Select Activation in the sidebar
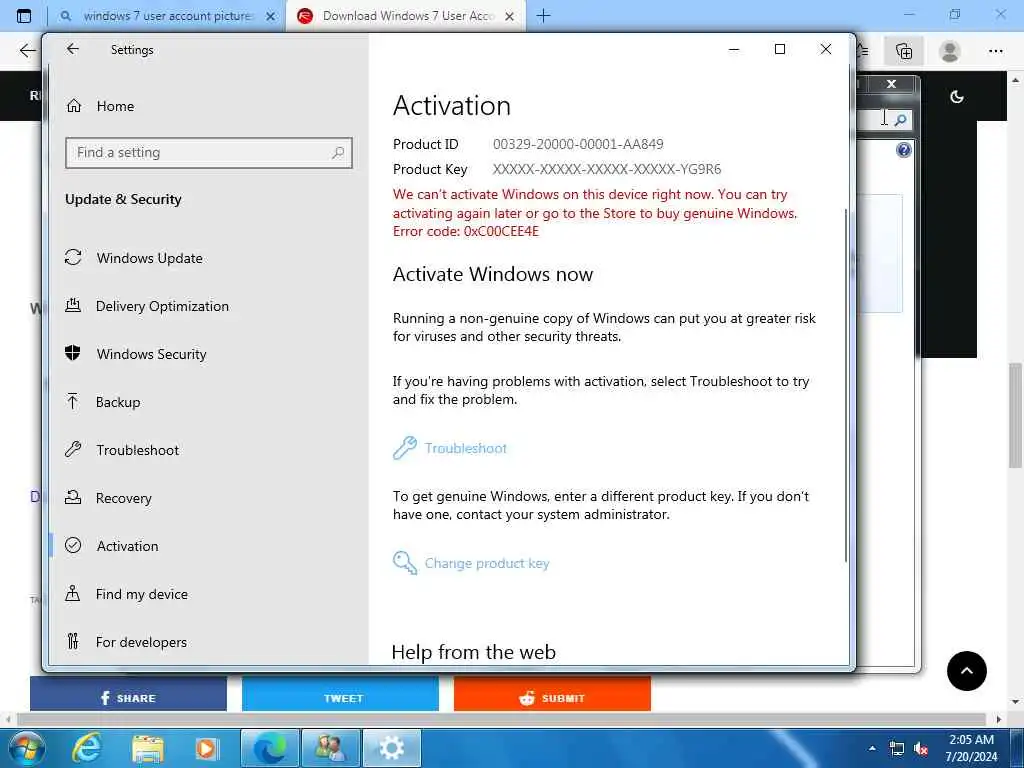This screenshot has width=1024, height=768. tap(112, 546)
